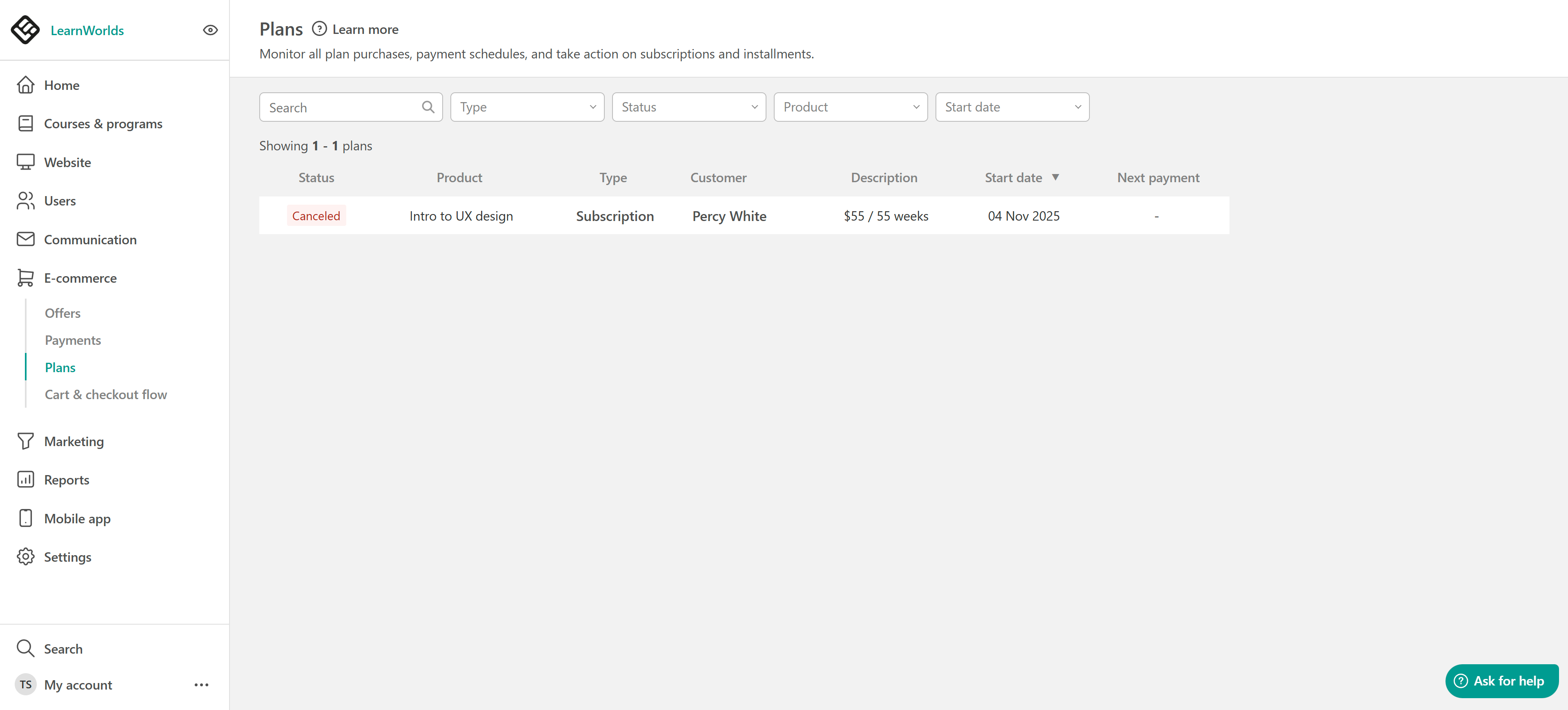The image size is (1568, 710).
Task: Open Users section people icon
Action: tap(26, 201)
